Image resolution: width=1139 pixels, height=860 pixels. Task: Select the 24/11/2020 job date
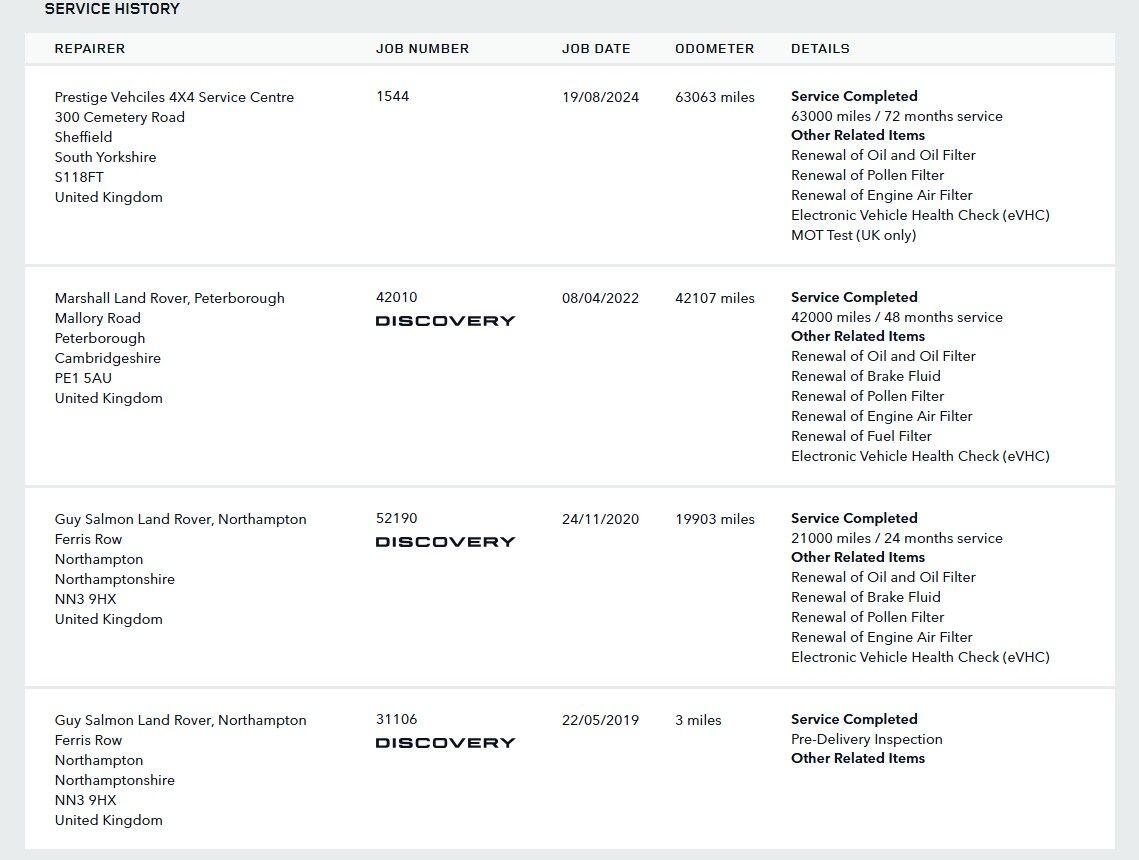point(600,519)
